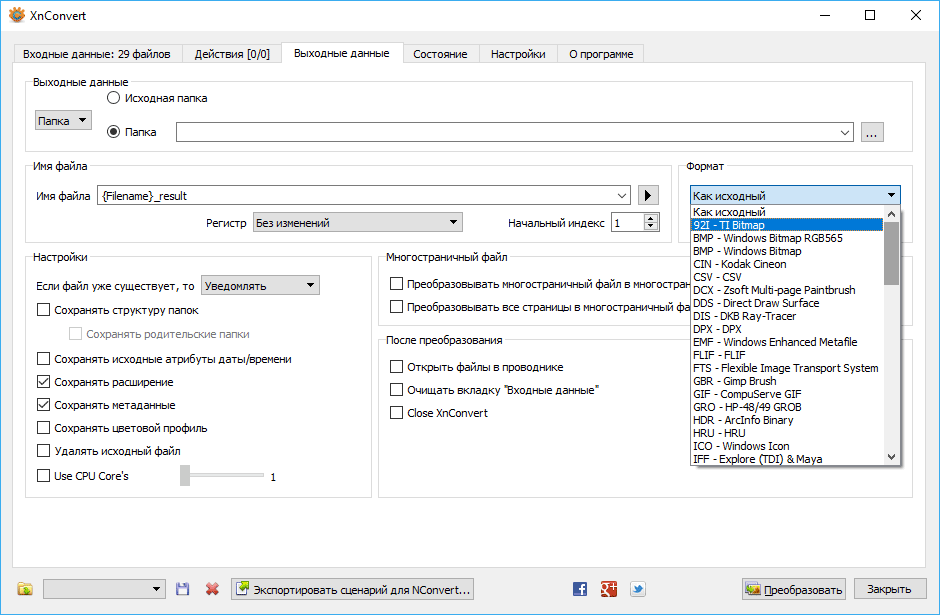This screenshot has height=615, width=940.
Task: Increase the 'Начальный индекс' value
Action: click(651, 218)
